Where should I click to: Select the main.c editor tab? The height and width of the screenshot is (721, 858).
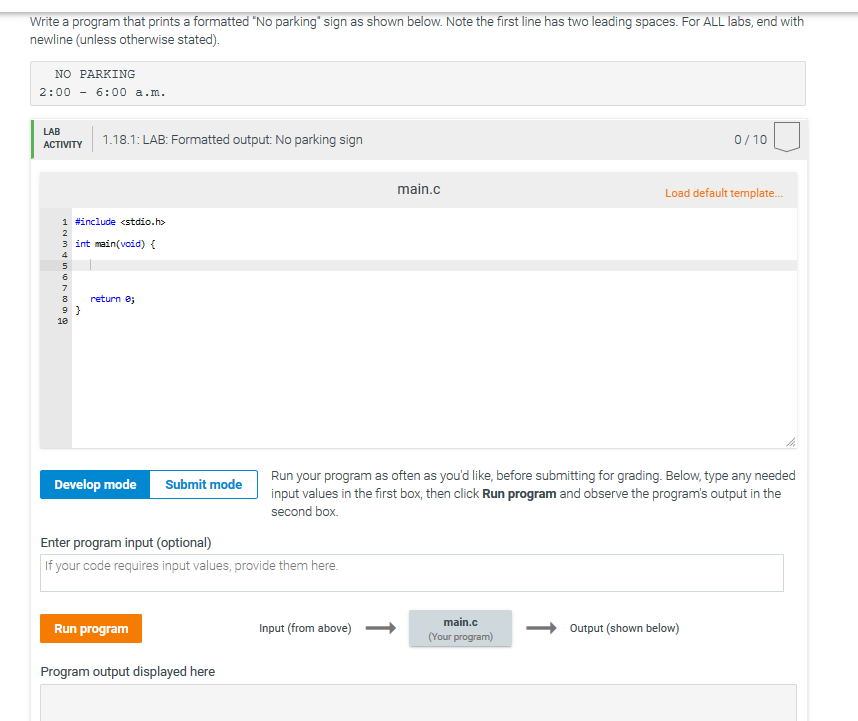418,187
